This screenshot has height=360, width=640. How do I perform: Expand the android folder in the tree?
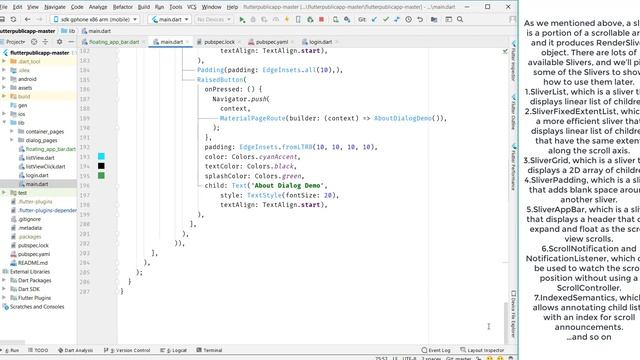click(x=4, y=79)
